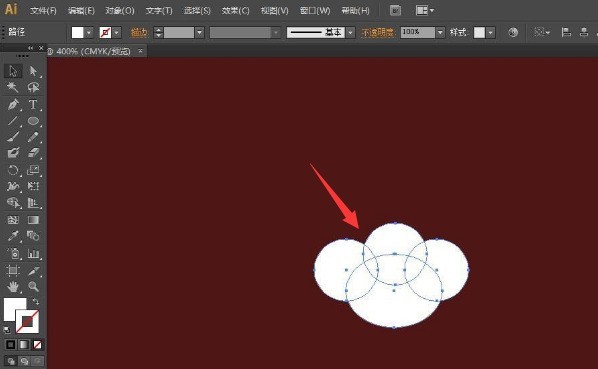The height and width of the screenshot is (369, 598).
Task: Select the Gradient tool
Action: point(33,220)
